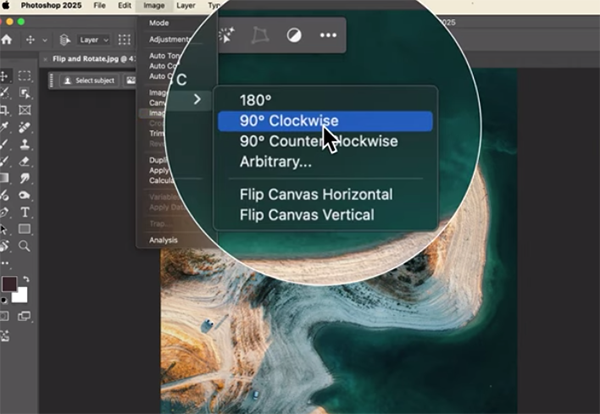Open the foreground color swatch
Image resolution: width=600 pixels, height=414 pixels.
point(9,284)
